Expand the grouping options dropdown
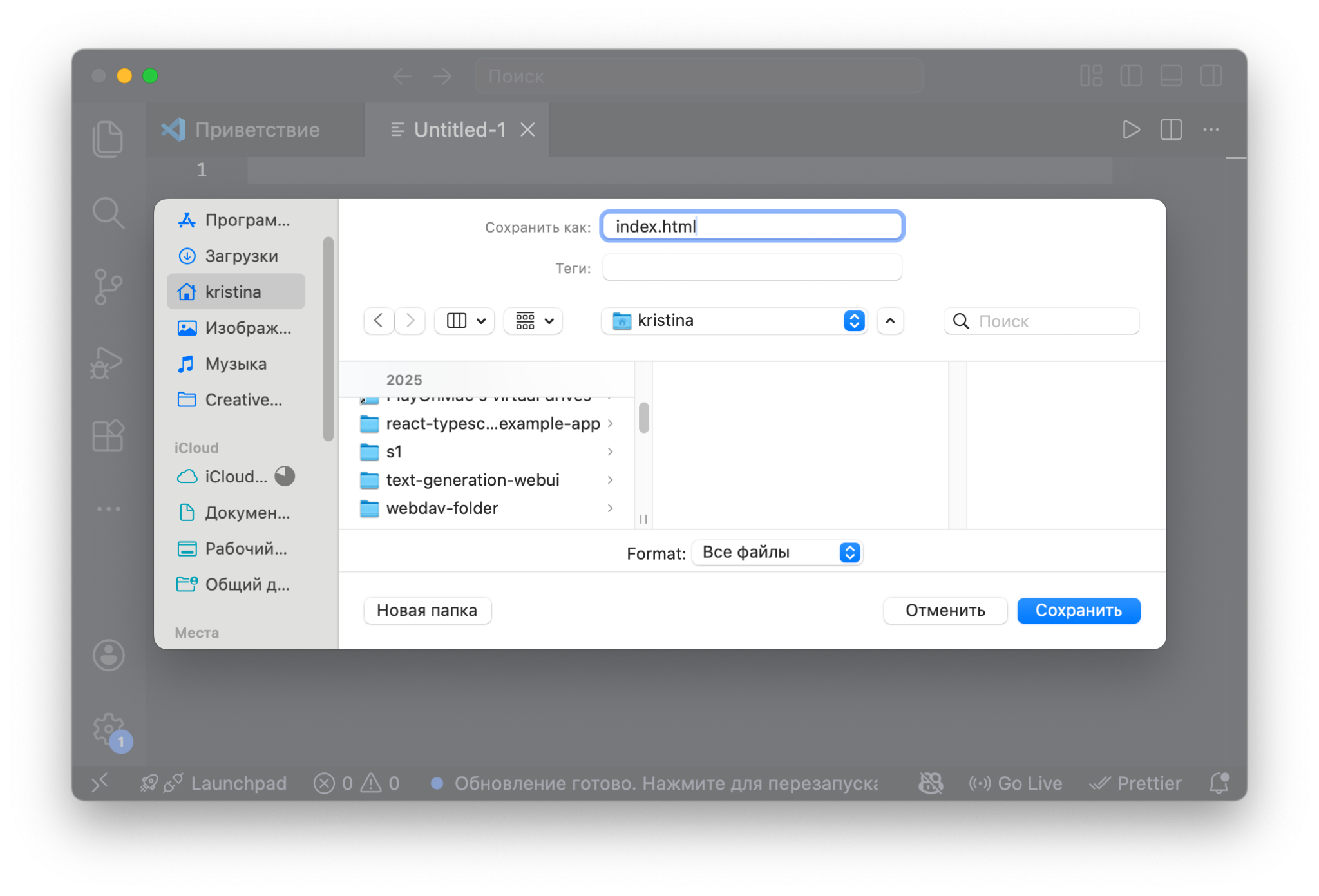The width and height of the screenshot is (1319, 896). 533,321
